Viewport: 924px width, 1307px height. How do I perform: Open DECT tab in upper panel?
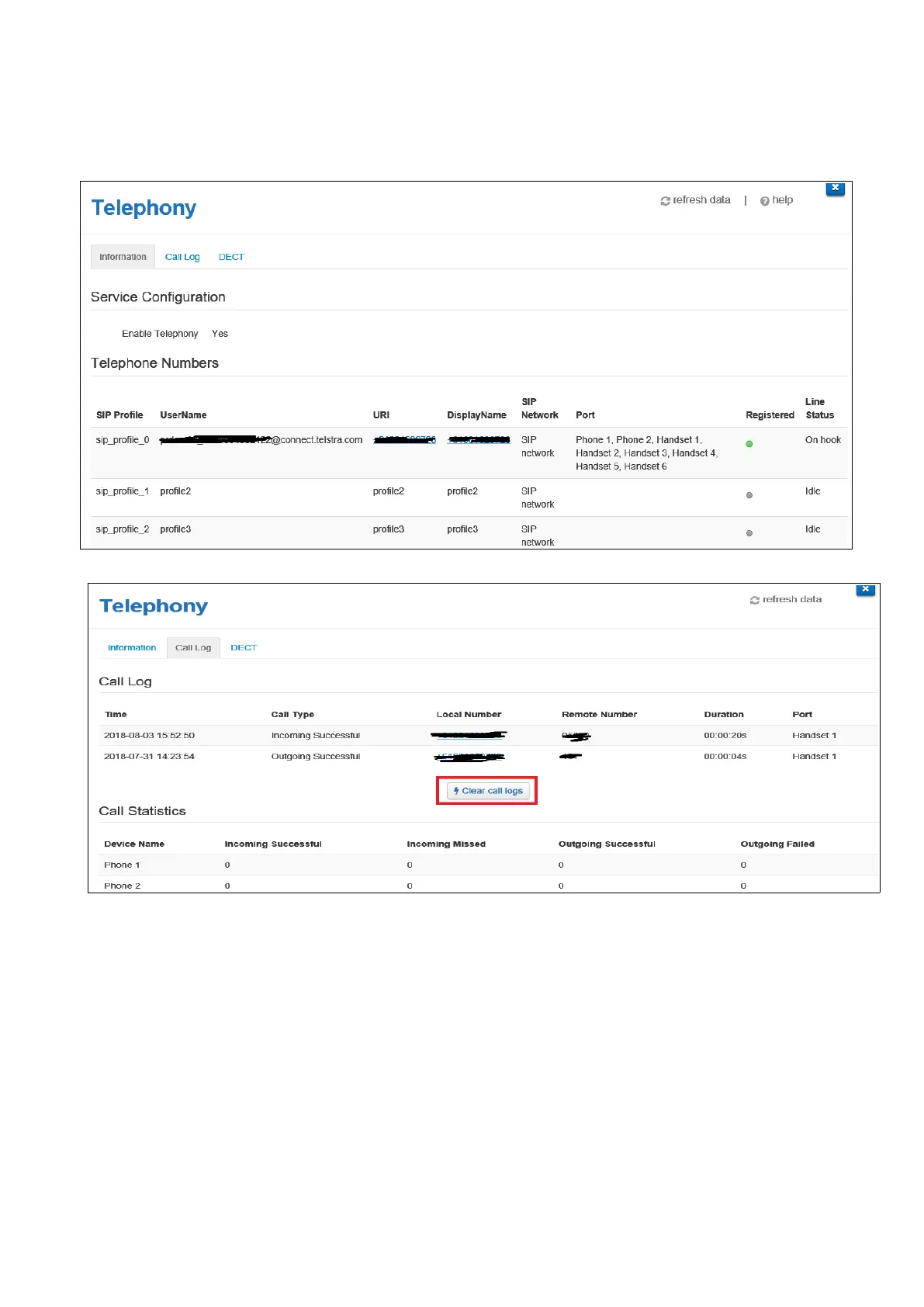coord(231,257)
